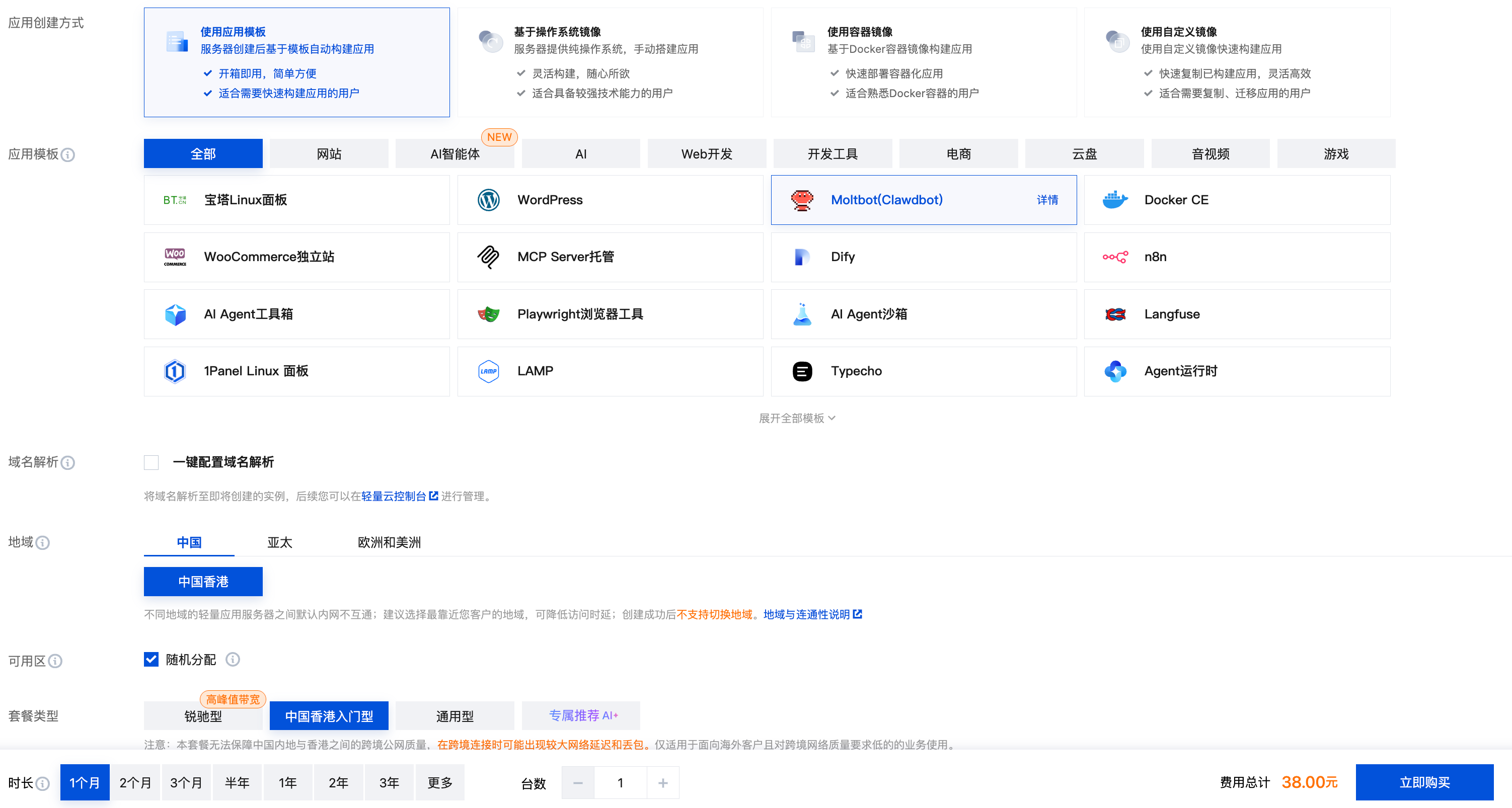
Task: Uncheck the 随机分配 availability zone checkbox
Action: pos(152,660)
